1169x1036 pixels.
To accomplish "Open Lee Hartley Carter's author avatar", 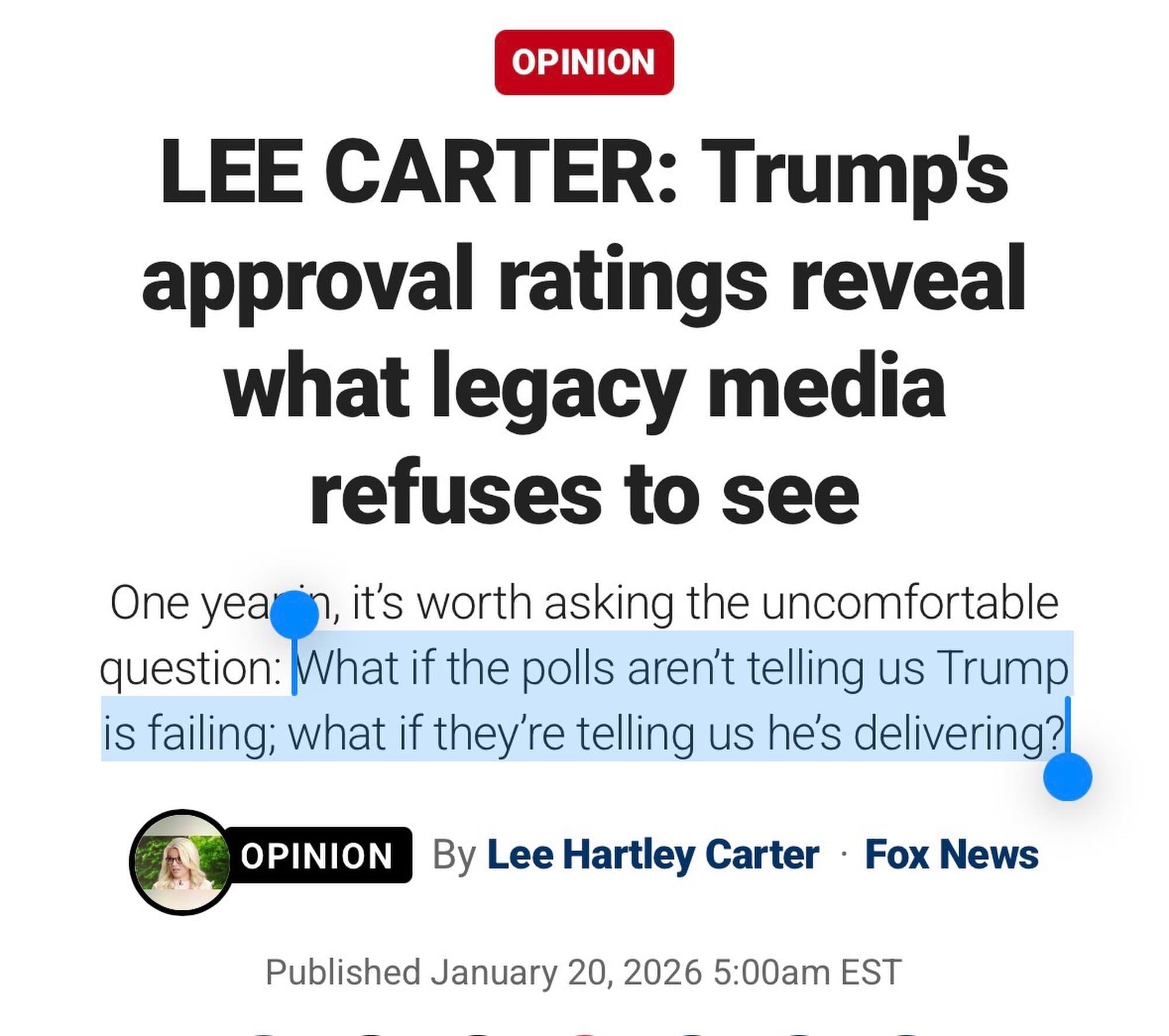I will (x=181, y=862).
